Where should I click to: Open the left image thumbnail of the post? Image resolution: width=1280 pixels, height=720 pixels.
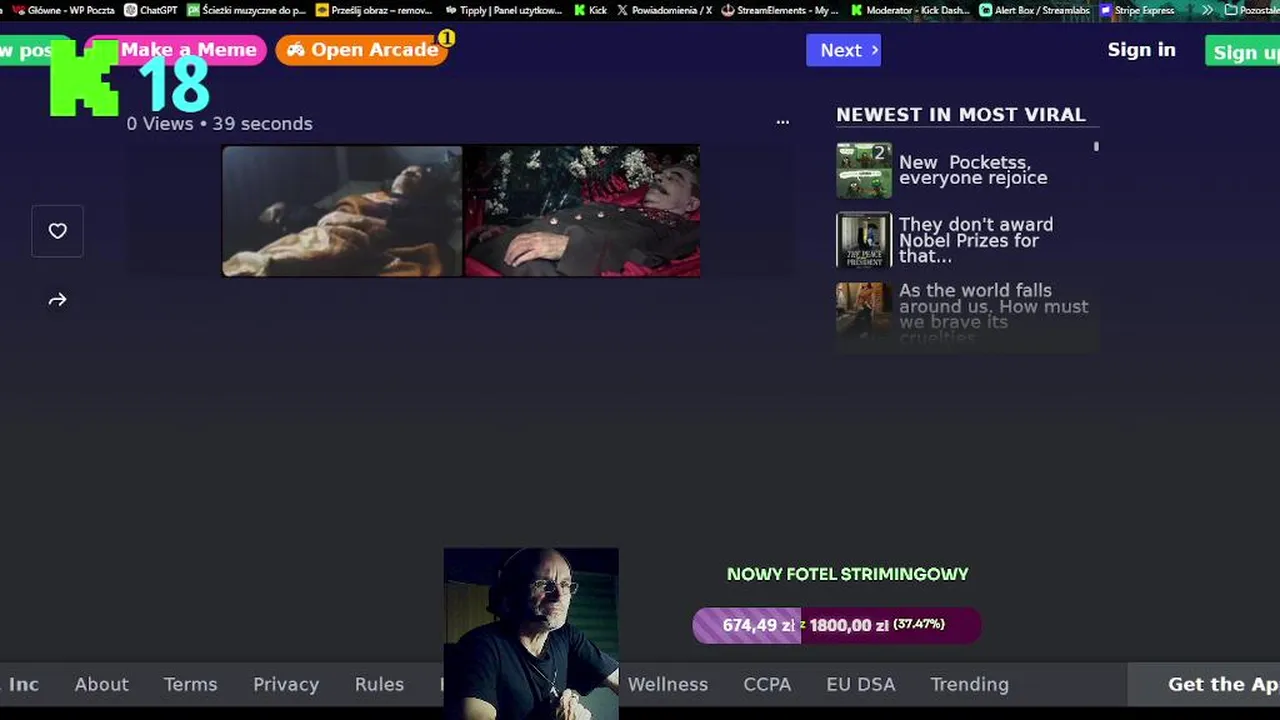342,211
